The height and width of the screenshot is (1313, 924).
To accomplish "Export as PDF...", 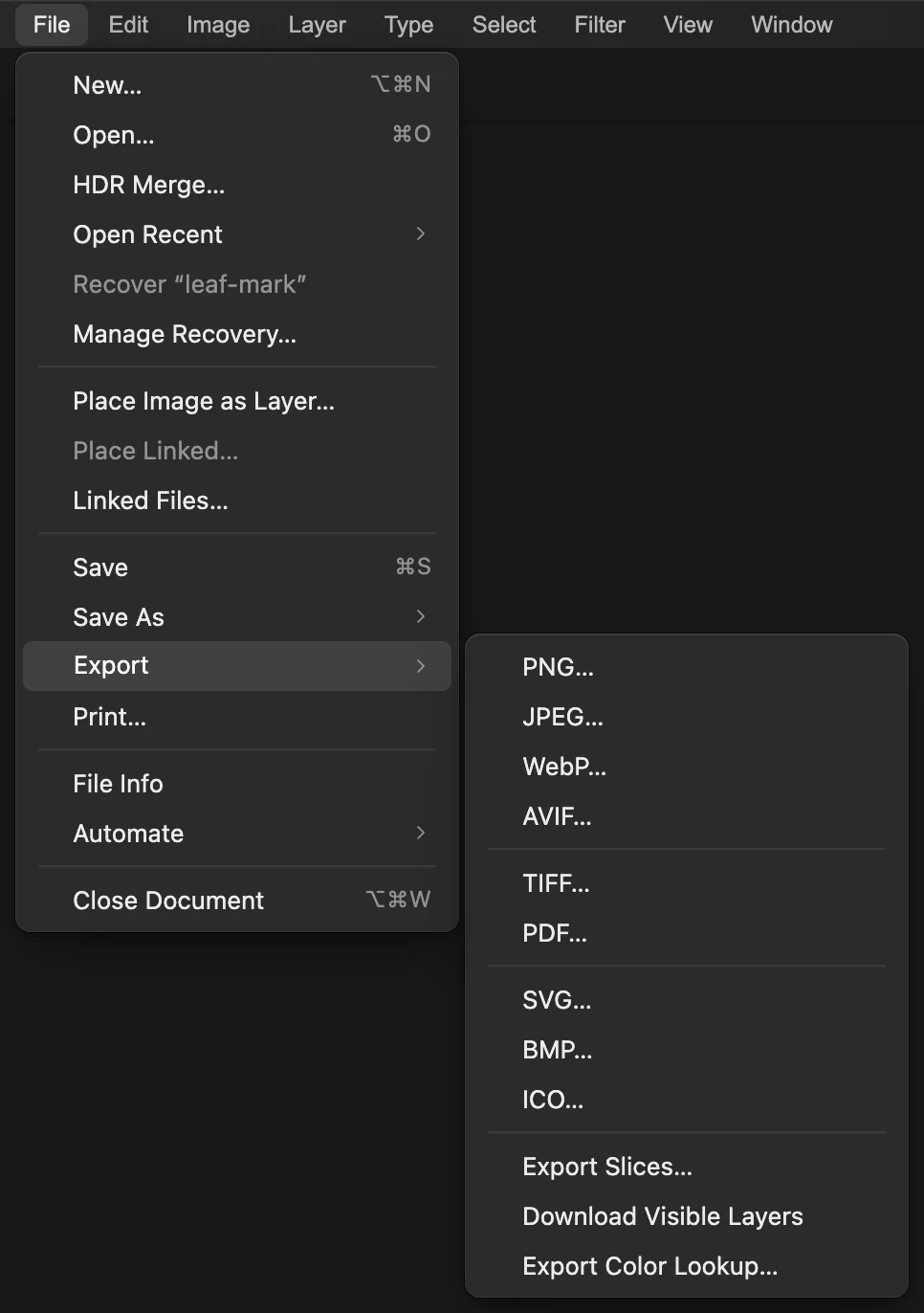I will pos(687,933).
